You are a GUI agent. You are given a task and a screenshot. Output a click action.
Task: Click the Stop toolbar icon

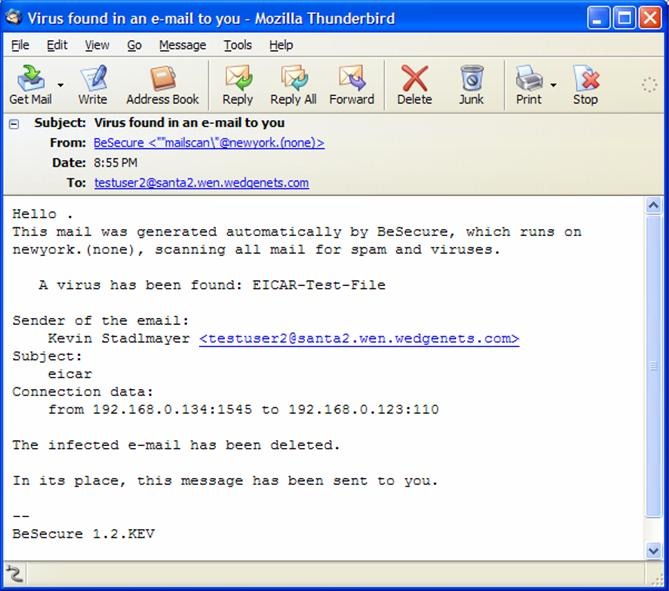pos(585,85)
